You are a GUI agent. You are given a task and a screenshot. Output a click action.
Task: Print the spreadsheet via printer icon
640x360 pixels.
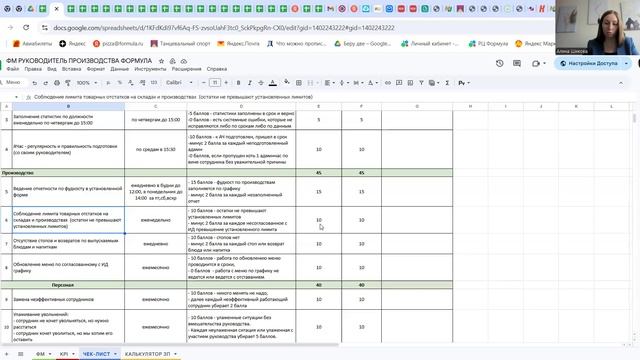(57, 83)
